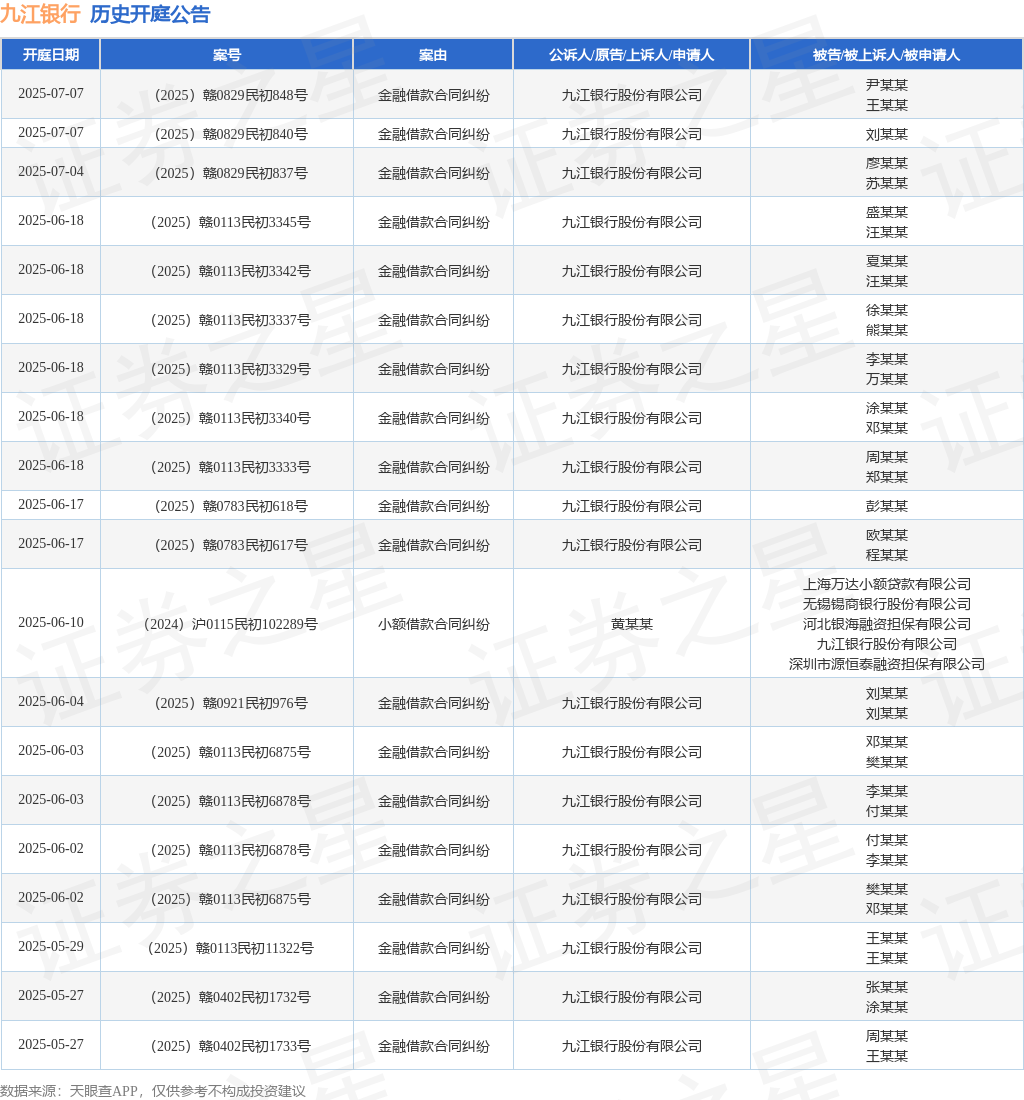Click defendant name 徐某某
This screenshot has height=1100, width=1024.
[887, 310]
